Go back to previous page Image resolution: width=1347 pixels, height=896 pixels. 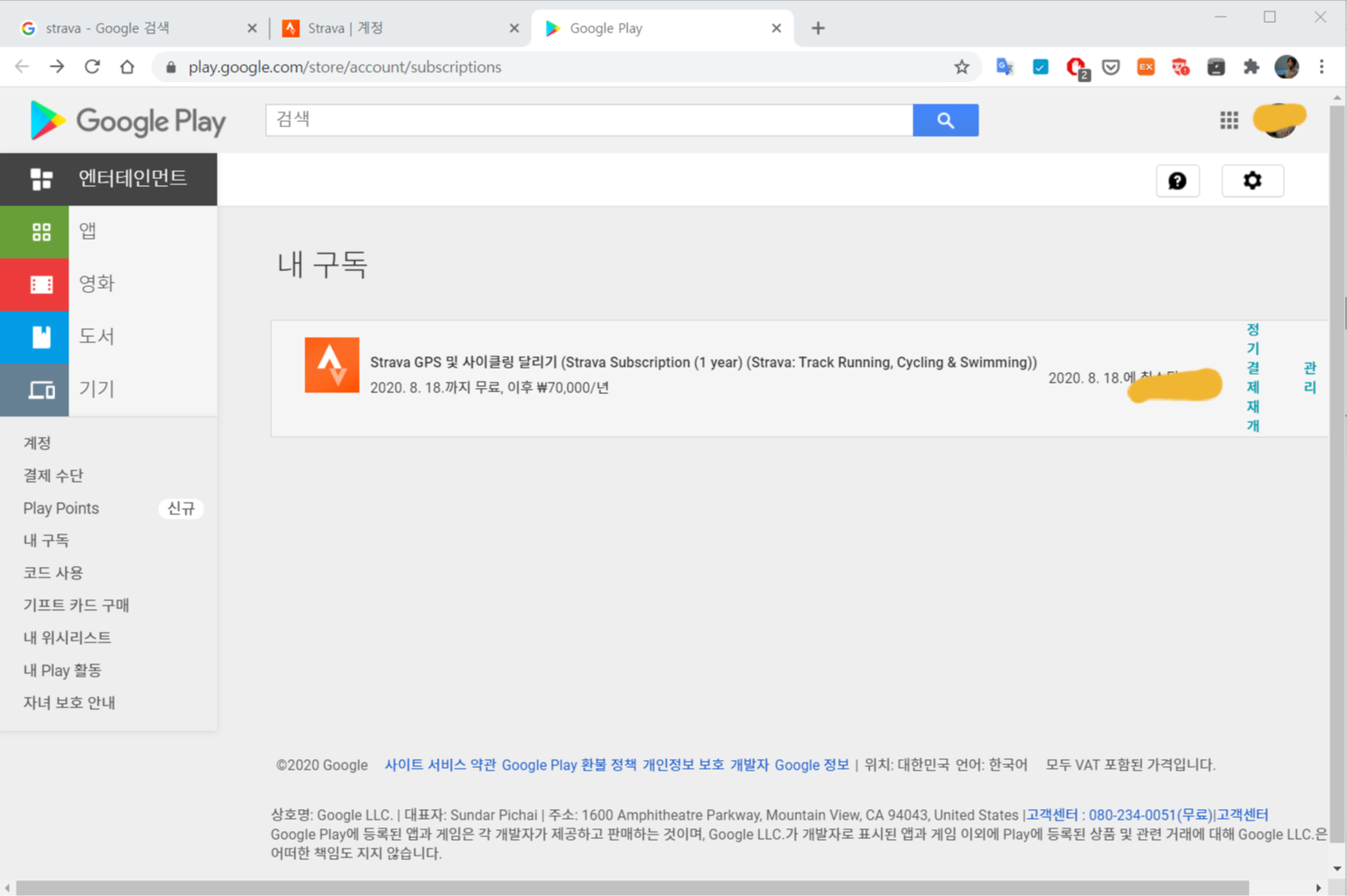tap(22, 67)
